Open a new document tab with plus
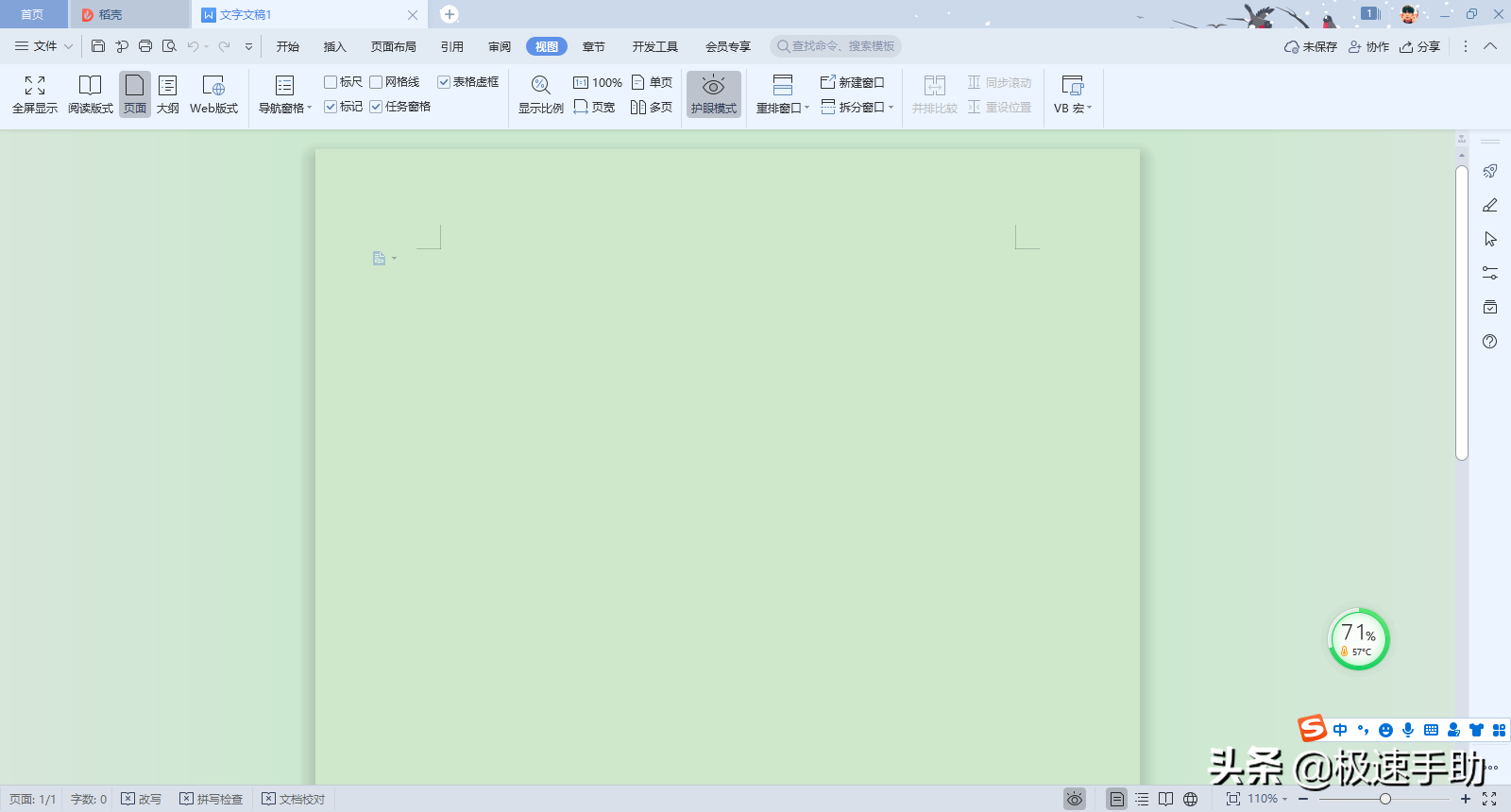 (450, 14)
